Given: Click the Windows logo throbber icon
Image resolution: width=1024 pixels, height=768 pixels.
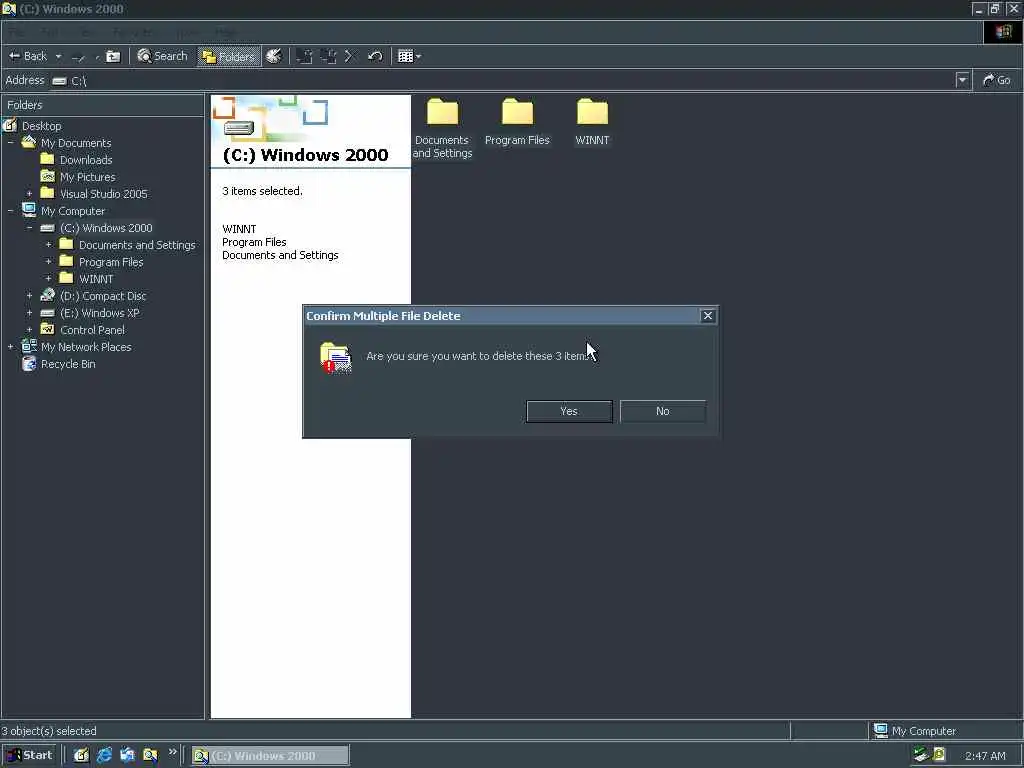Looking at the screenshot, I should 1003,32.
